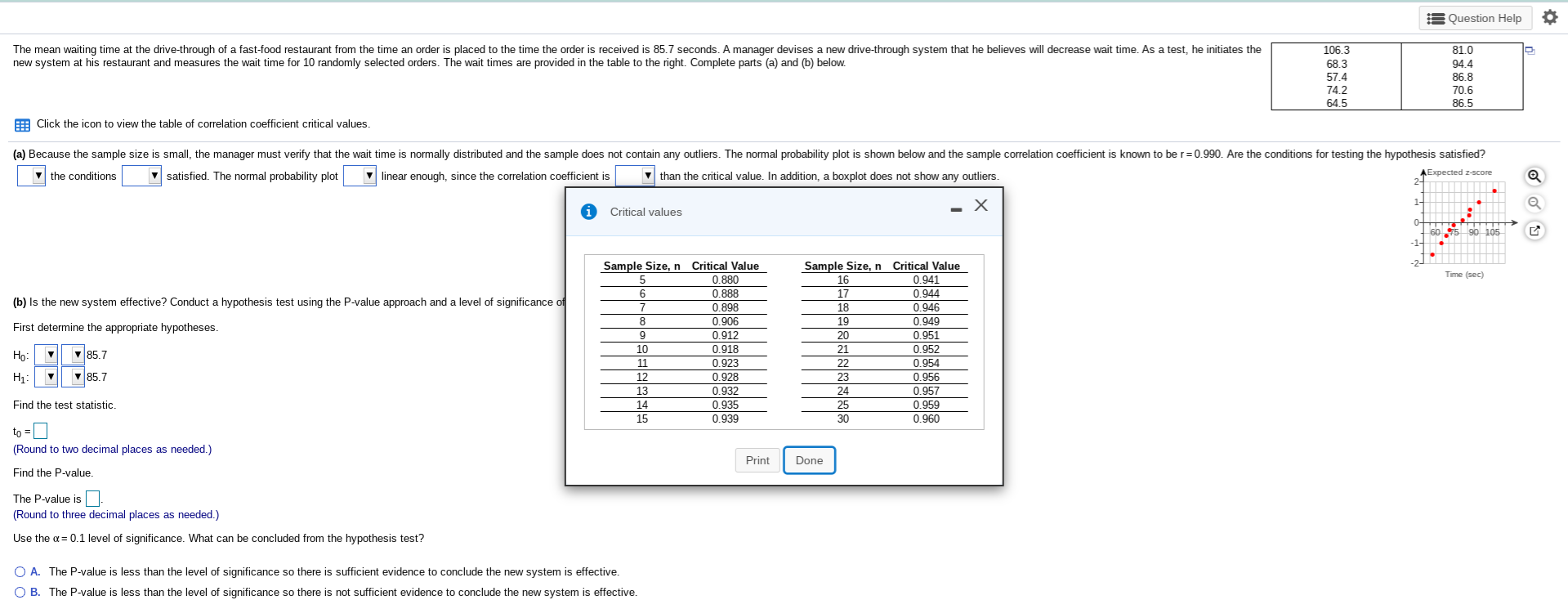Zoom in on the normal probability plot

pos(1534,176)
